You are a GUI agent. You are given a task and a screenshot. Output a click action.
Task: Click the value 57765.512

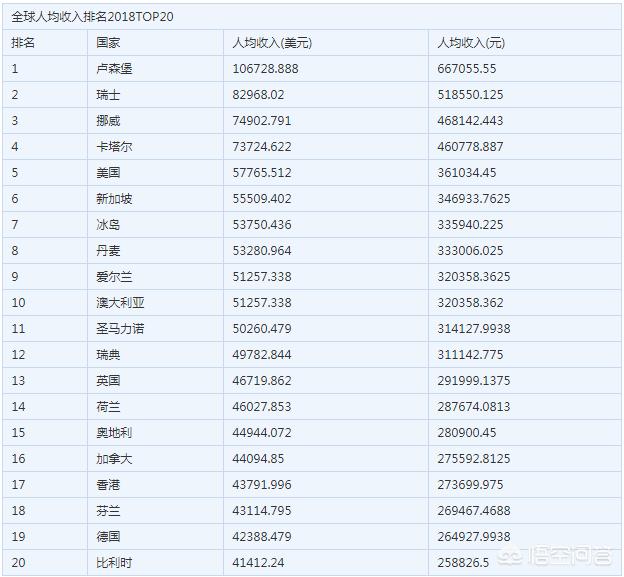(262, 173)
